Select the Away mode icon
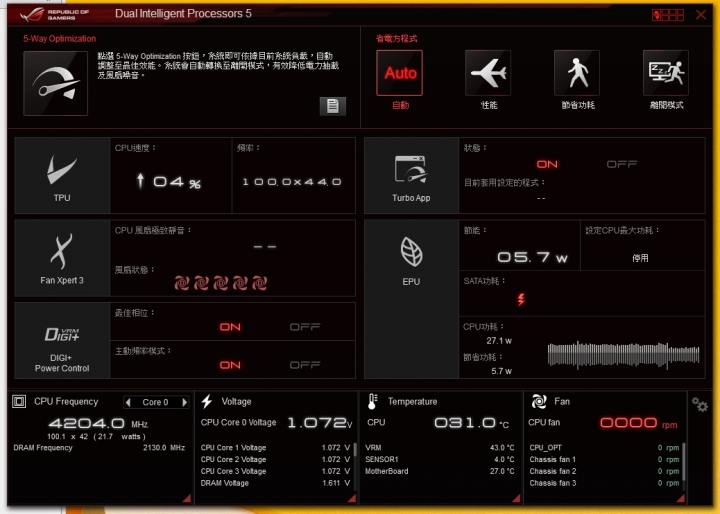 click(x=666, y=73)
